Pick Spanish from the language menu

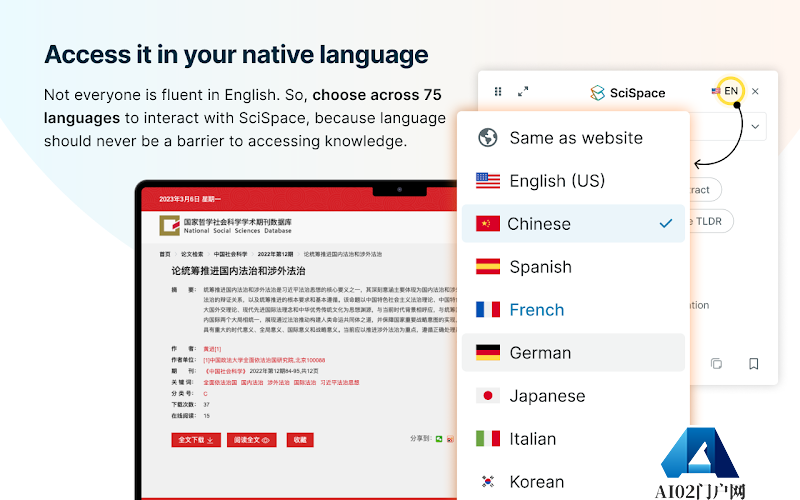[x=573, y=267]
